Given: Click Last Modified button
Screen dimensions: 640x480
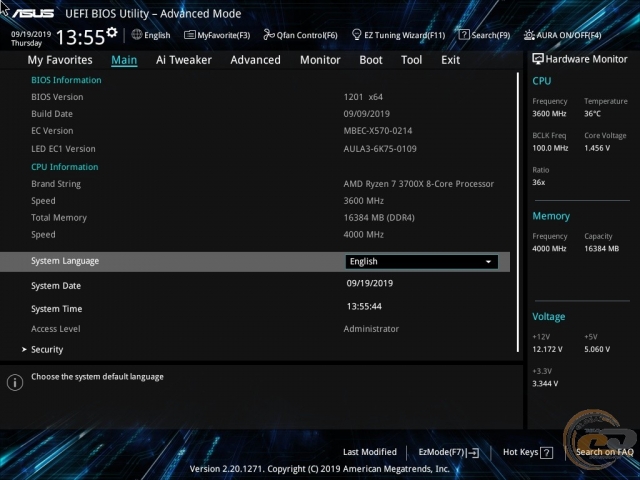Looking at the screenshot, I should tap(370, 452).
